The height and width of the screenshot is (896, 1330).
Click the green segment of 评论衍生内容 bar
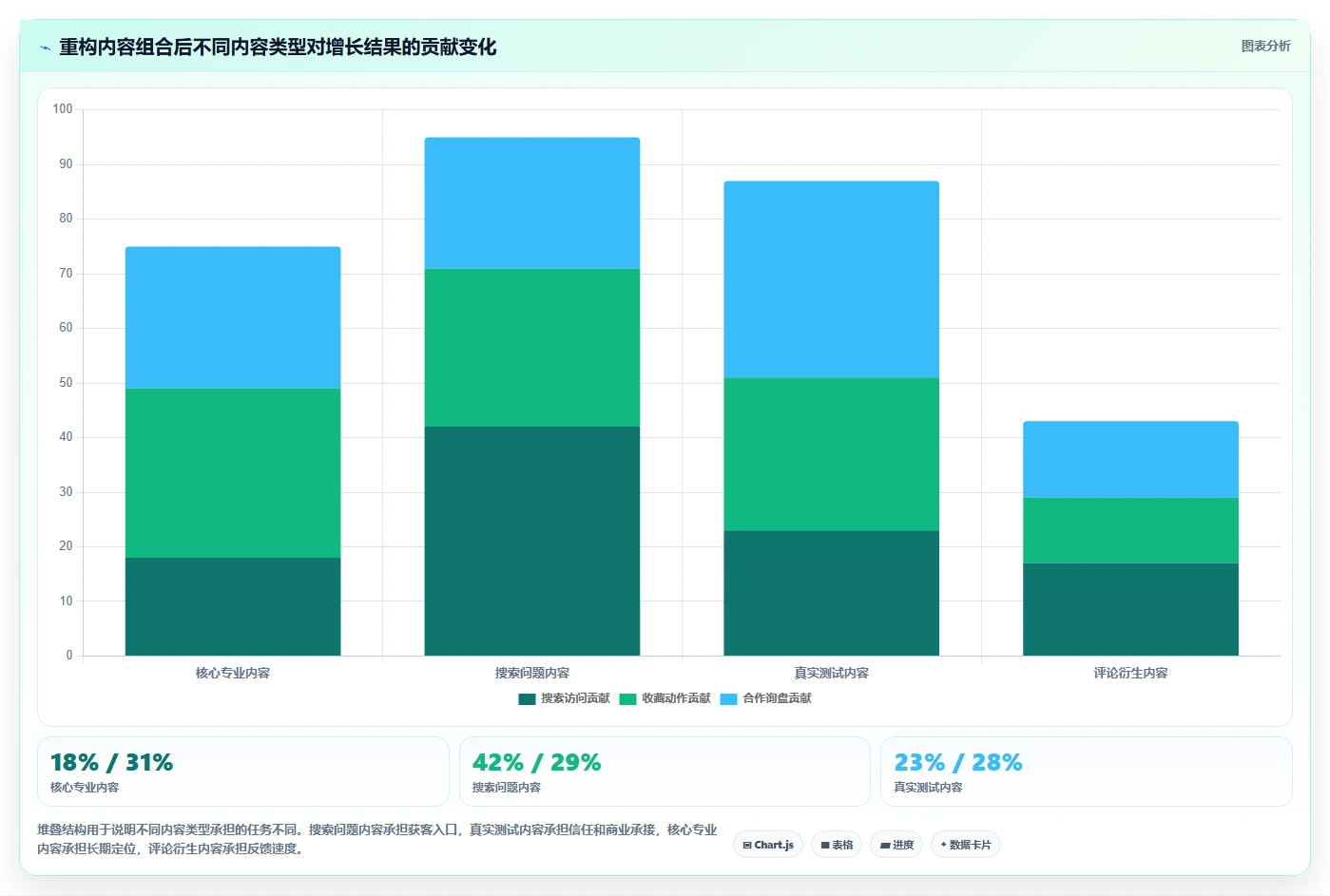click(x=1130, y=530)
